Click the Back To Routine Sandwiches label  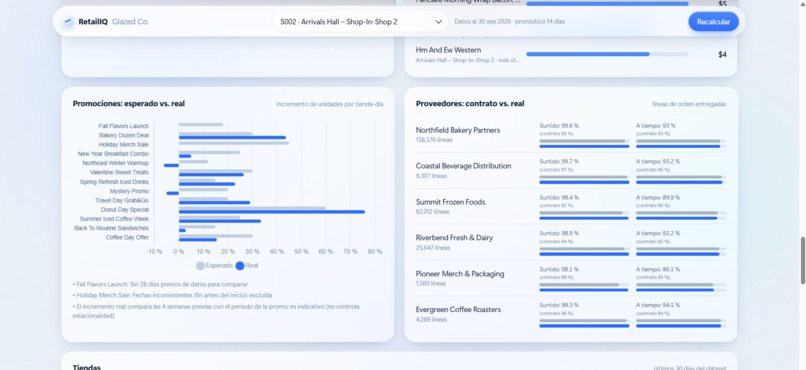coord(112,228)
